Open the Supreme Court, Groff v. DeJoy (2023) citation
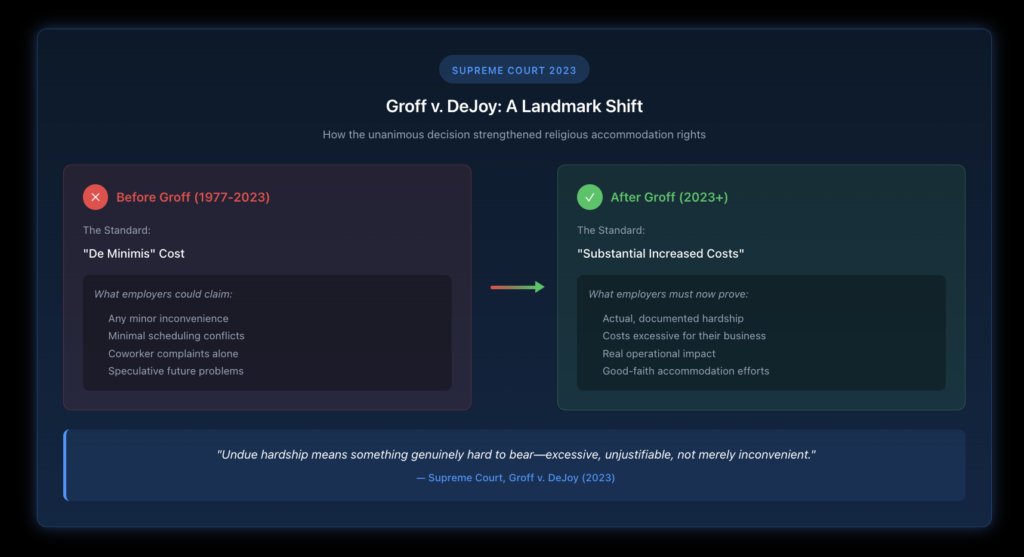This screenshot has width=1024, height=557. [515, 478]
